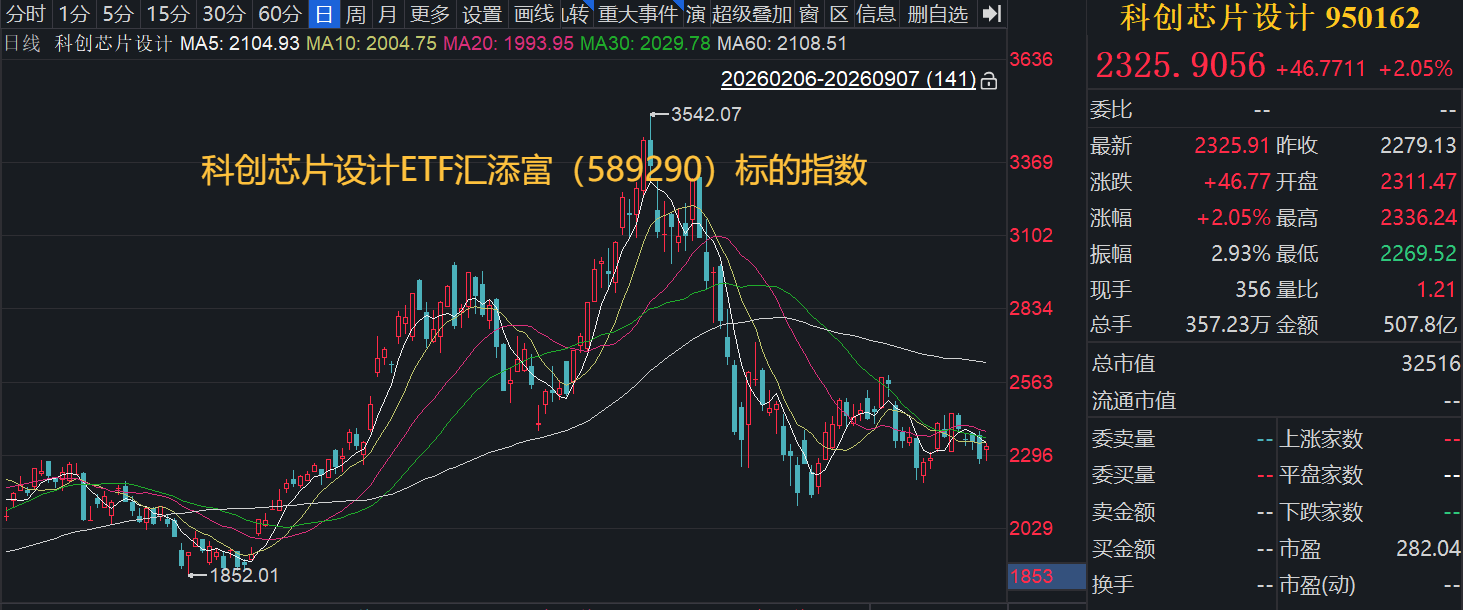The image size is (1463, 610).
Task: Collapse side panel with arrow-bar icon
Action: point(991,14)
